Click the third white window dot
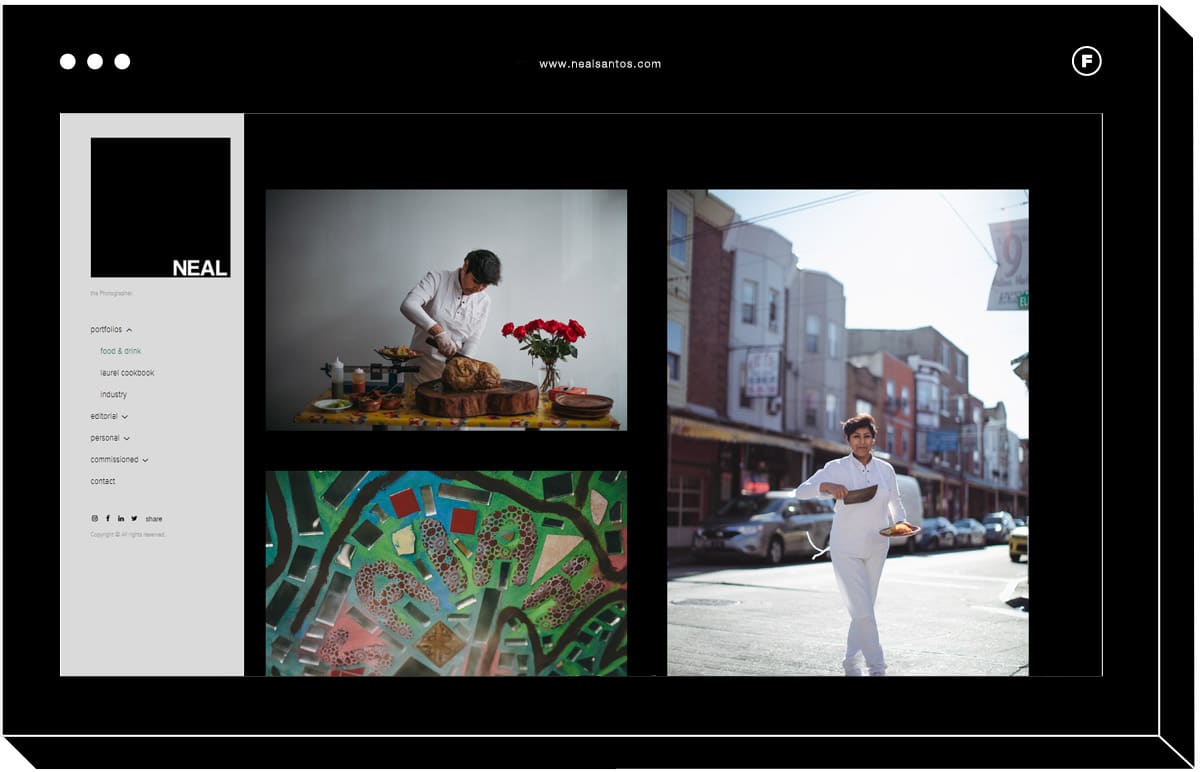1200x772 pixels. click(x=122, y=62)
